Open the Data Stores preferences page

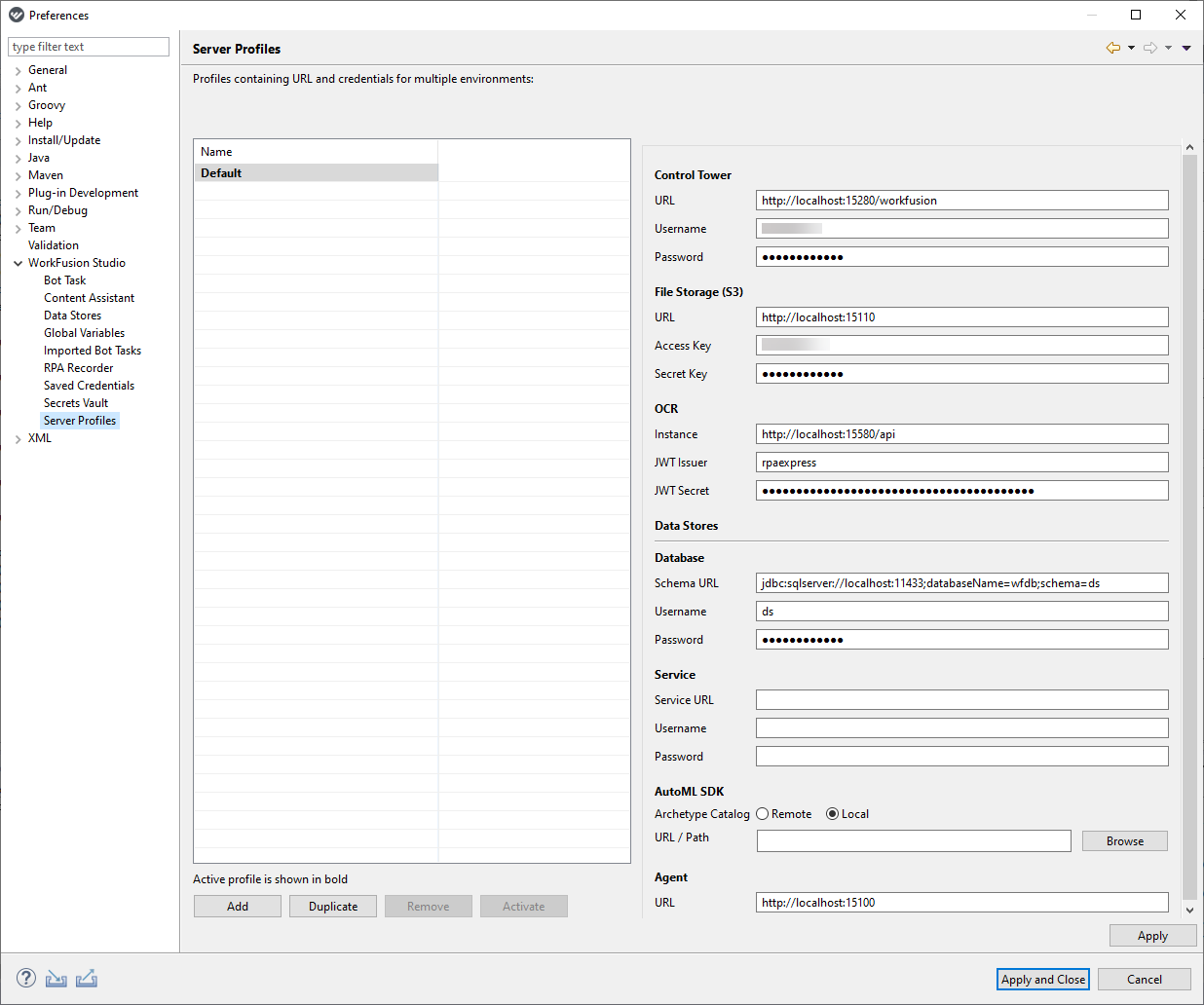tap(72, 316)
